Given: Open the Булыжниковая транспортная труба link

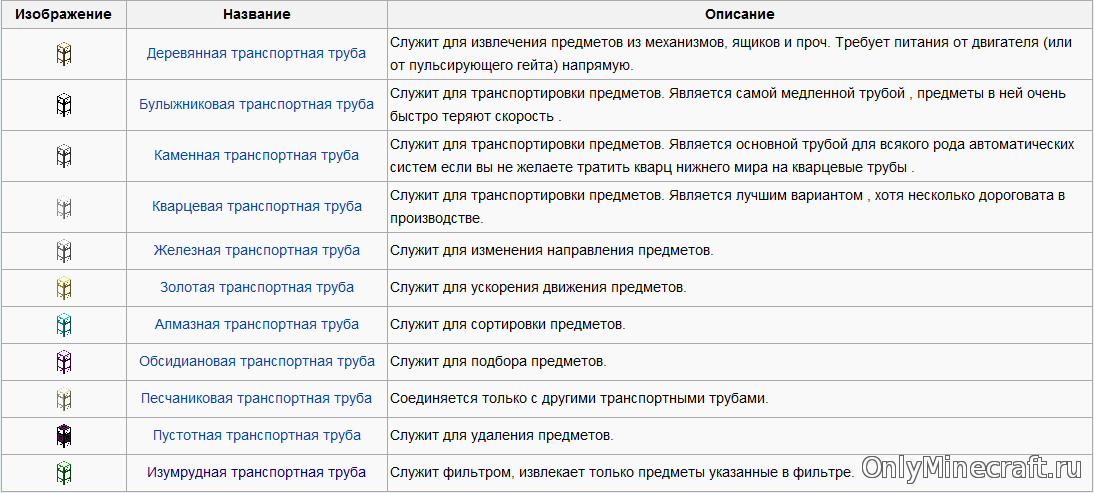Looking at the screenshot, I should (256, 104).
